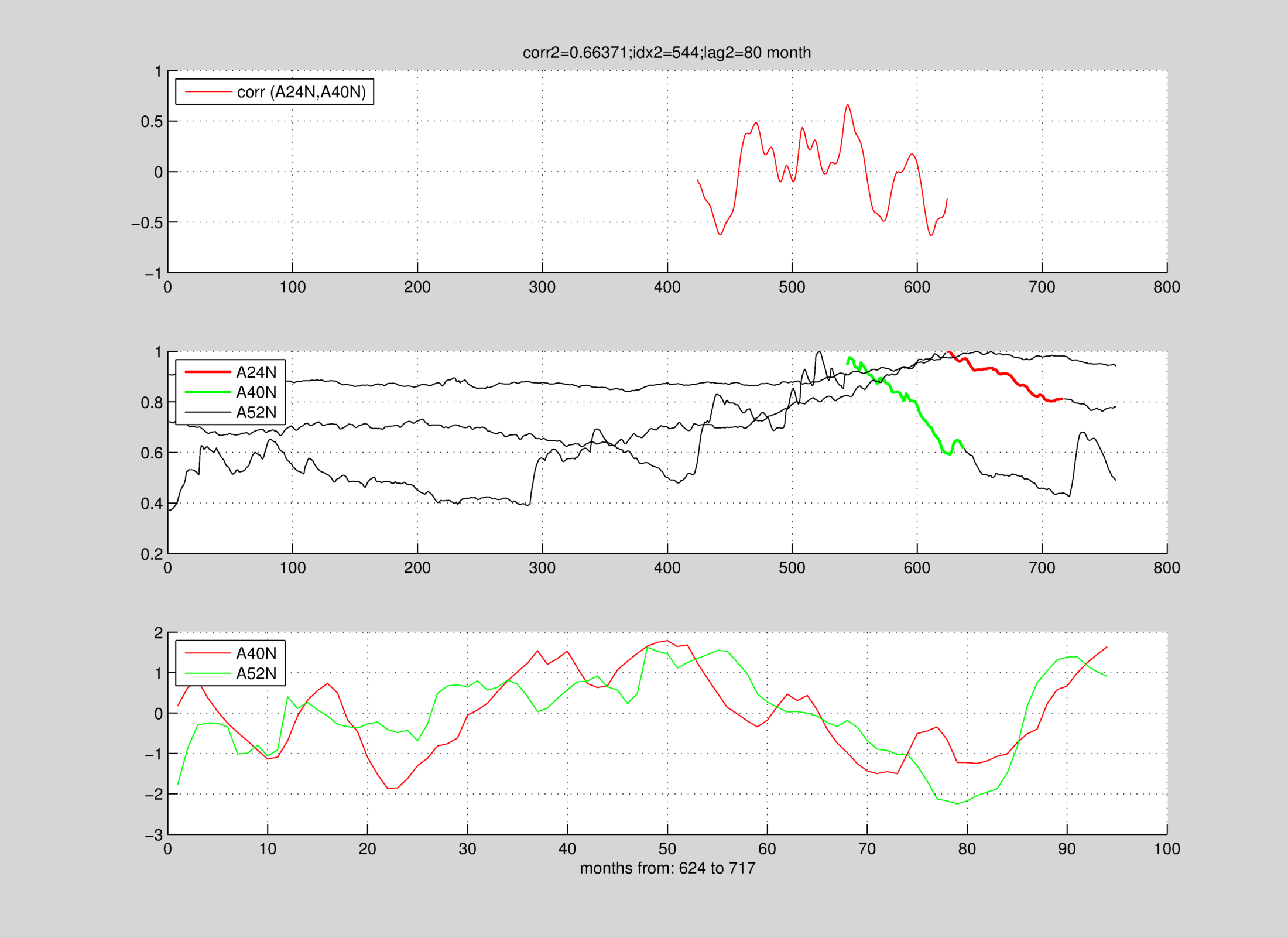Click the green A52N legend line in the bottom plot
Image resolution: width=1288 pixels, height=938 pixels.
click(x=208, y=674)
